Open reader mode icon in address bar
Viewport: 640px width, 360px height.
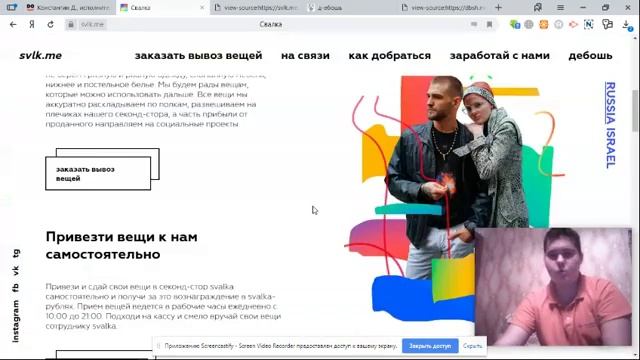[x=473, y=24]
